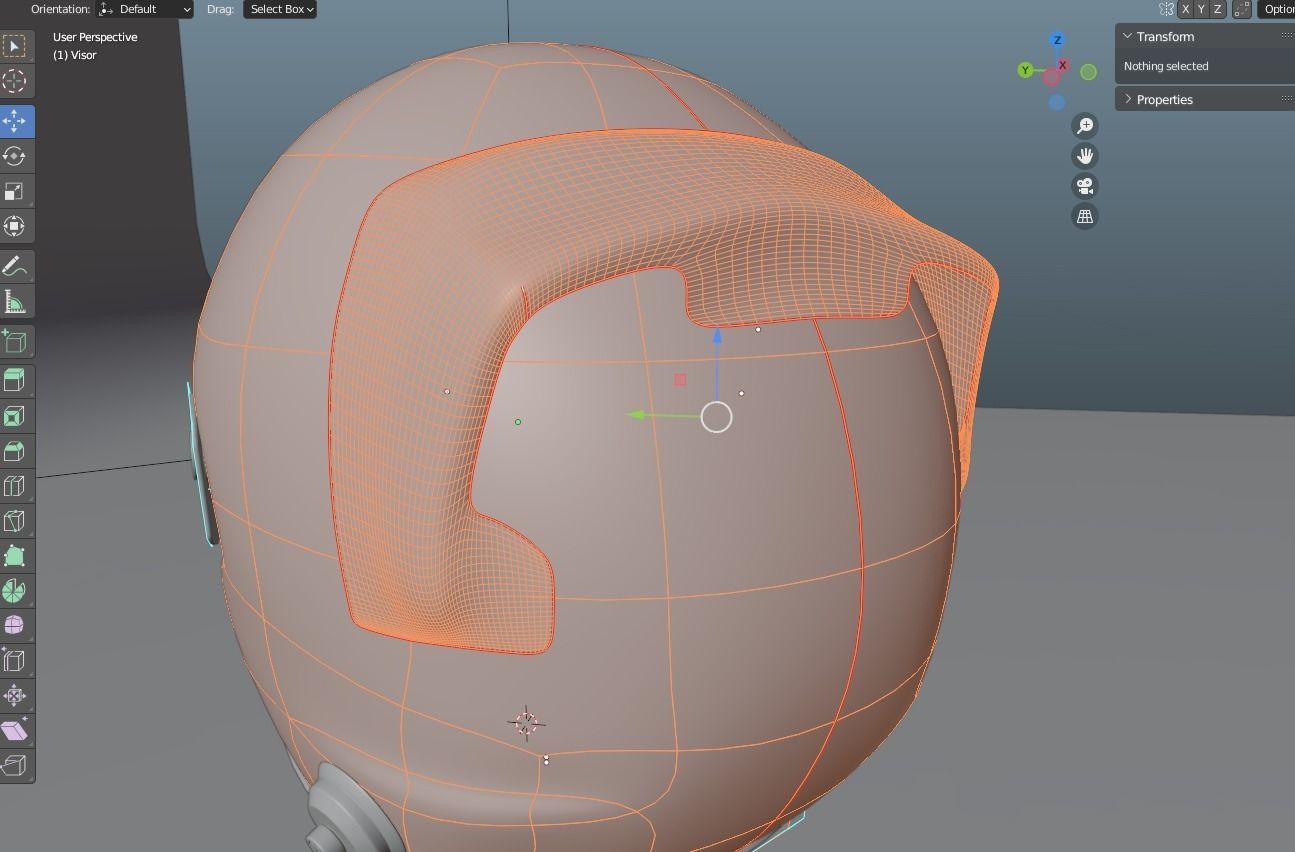Choose the Rotate tool
This screenshot has width=1295, height=852.
point(15,156)
